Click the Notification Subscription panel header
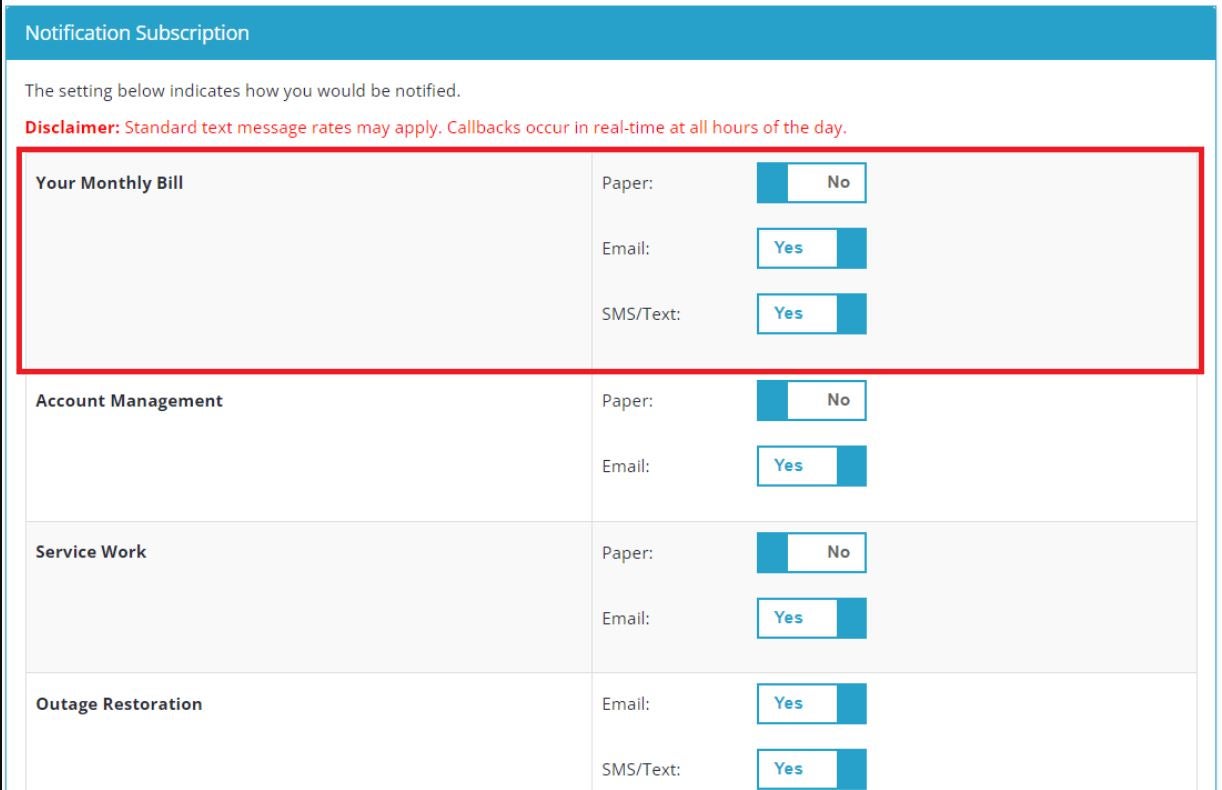 click(137, 33)
